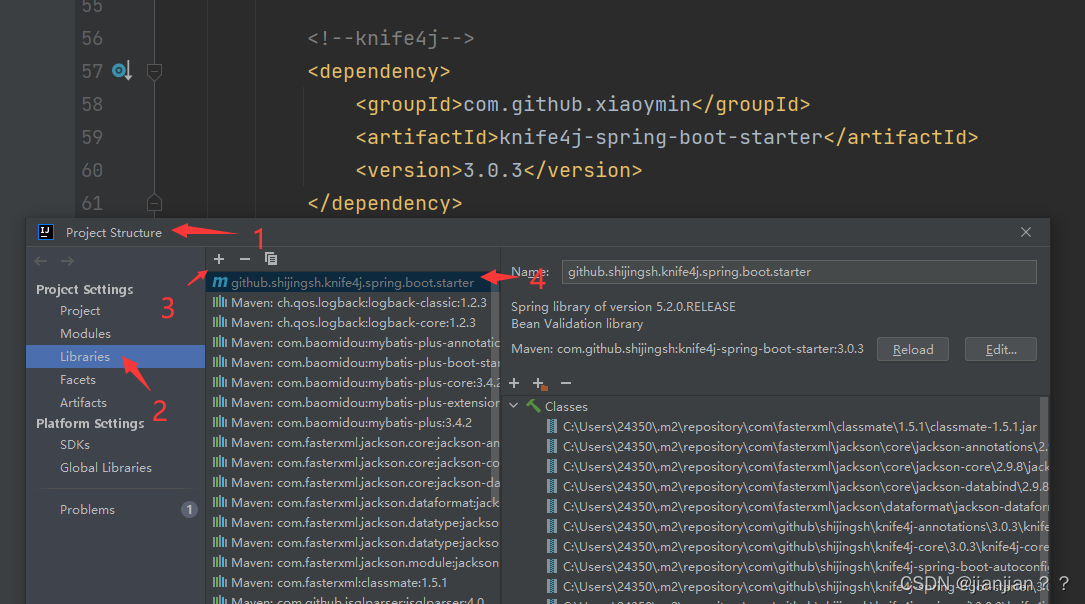This screenshot has height=604, width=1085.
Task: Collapse the Classes tree node
Action: (x=513, y=405)
